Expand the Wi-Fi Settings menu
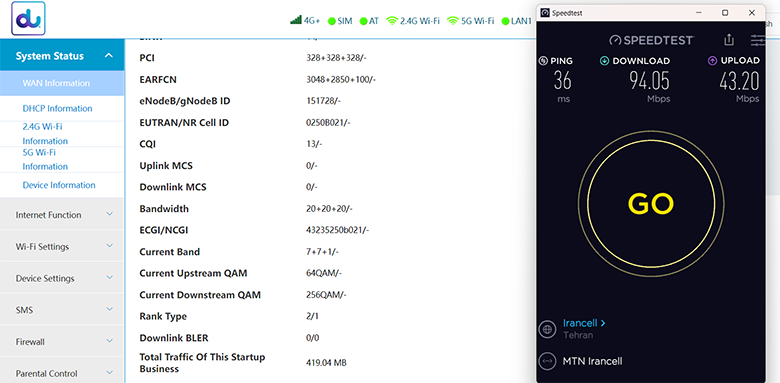Screen dimensions: 780x383 62,247
